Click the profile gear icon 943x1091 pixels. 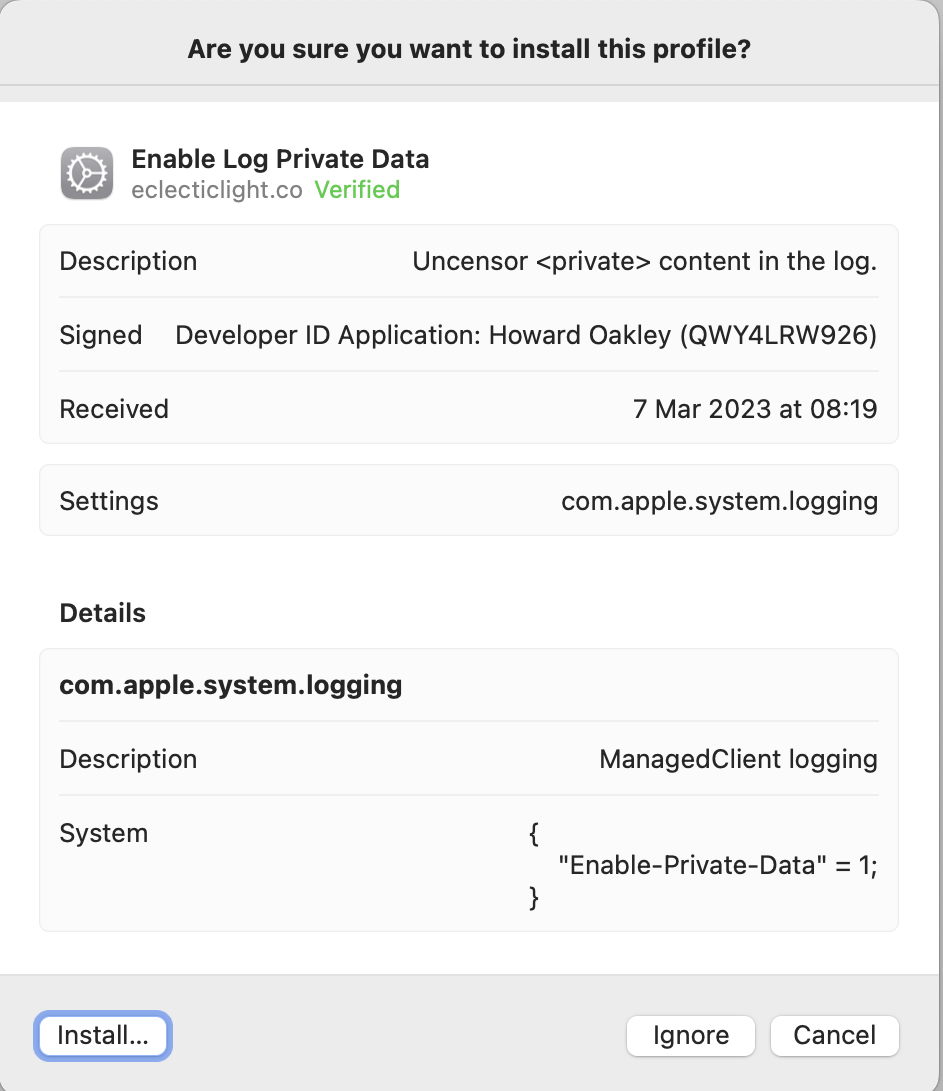pyautogui.click(x=87, y=174)
